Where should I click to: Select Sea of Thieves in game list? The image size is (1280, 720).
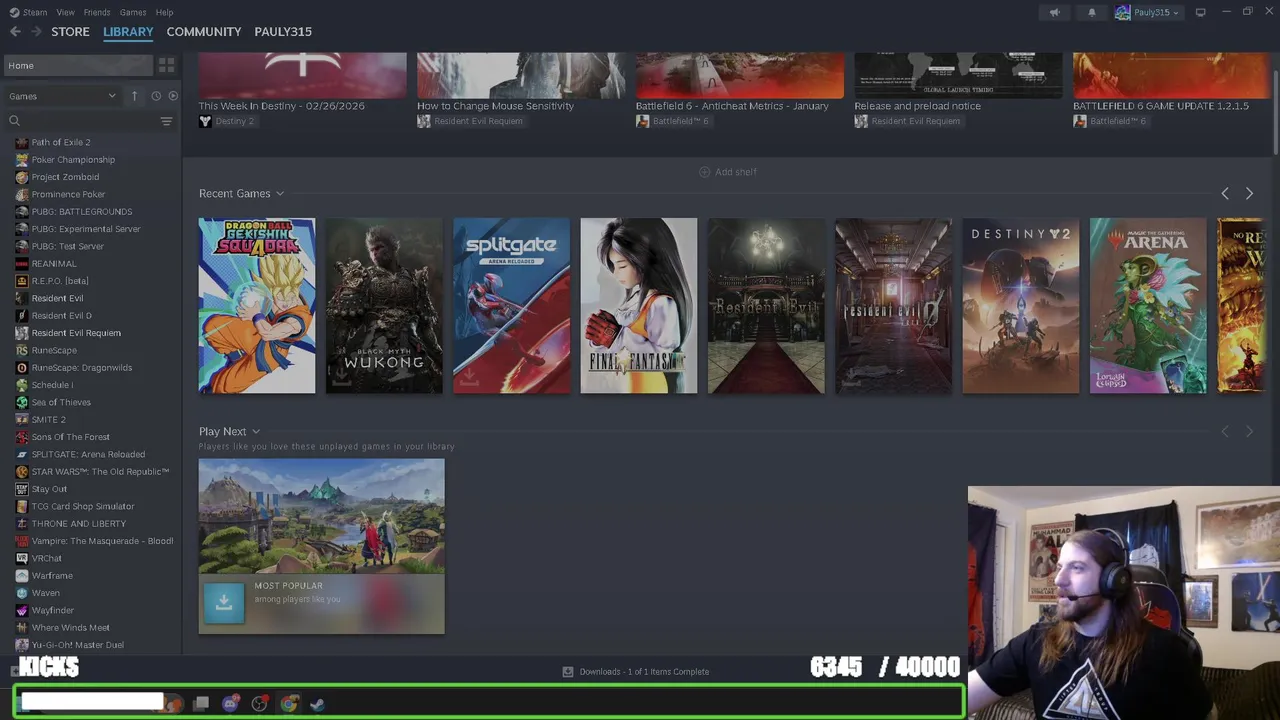click(x=61, y=403)
